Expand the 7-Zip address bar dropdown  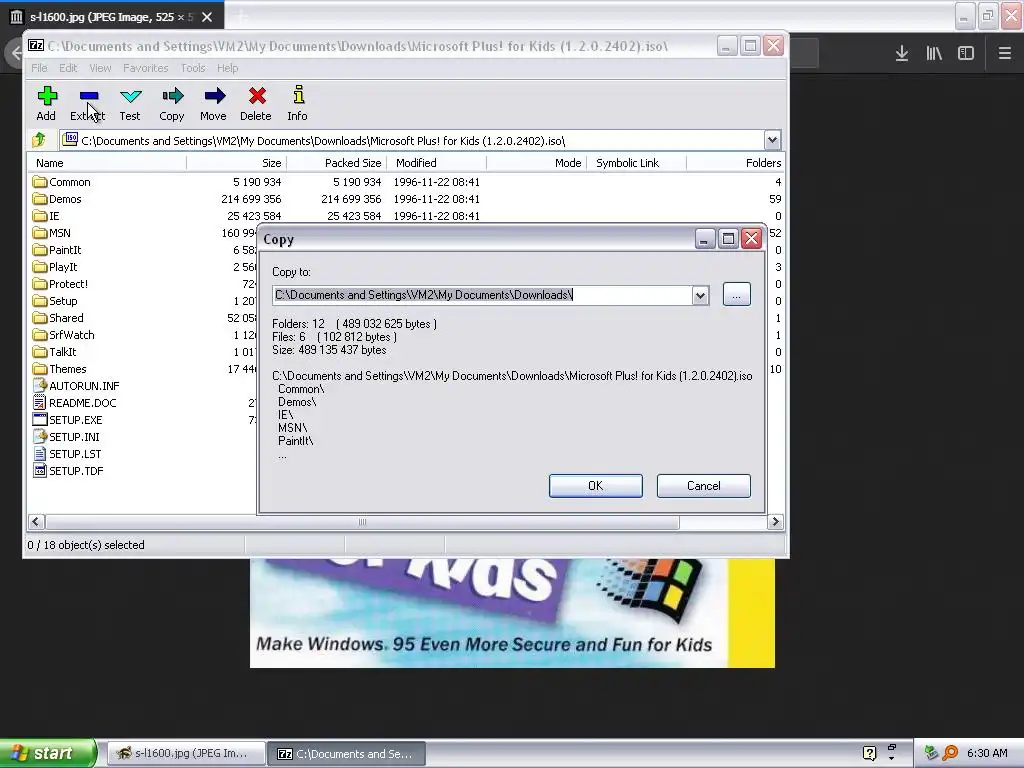coord(772,140)
